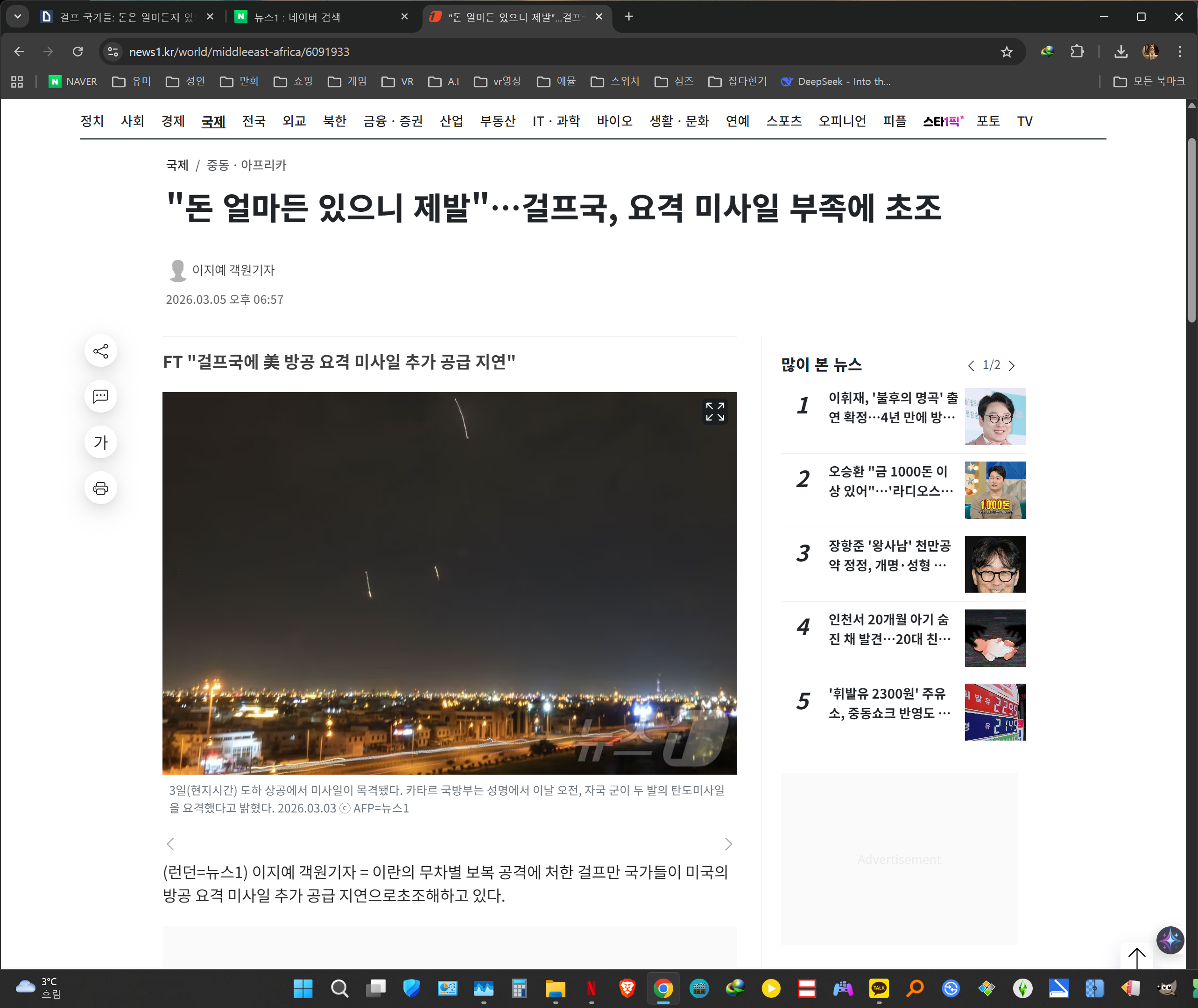Expand the article photo to fullscreen
This screenshot has height=1008, width=1198.
coord(714,412)
